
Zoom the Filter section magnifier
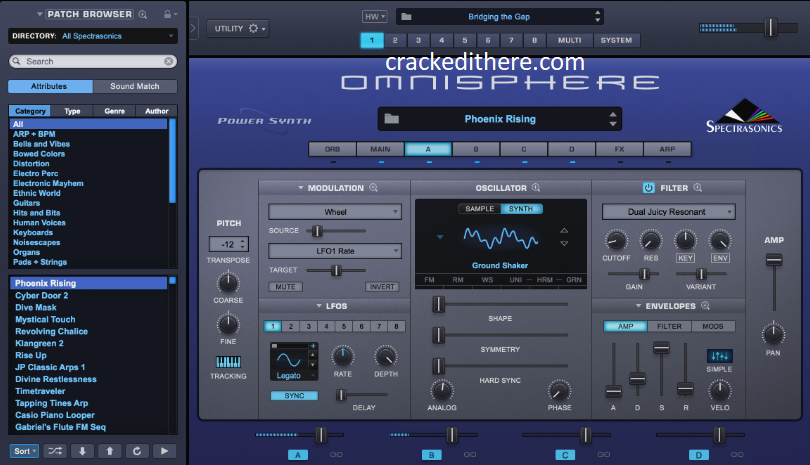(x=697, y=188)
